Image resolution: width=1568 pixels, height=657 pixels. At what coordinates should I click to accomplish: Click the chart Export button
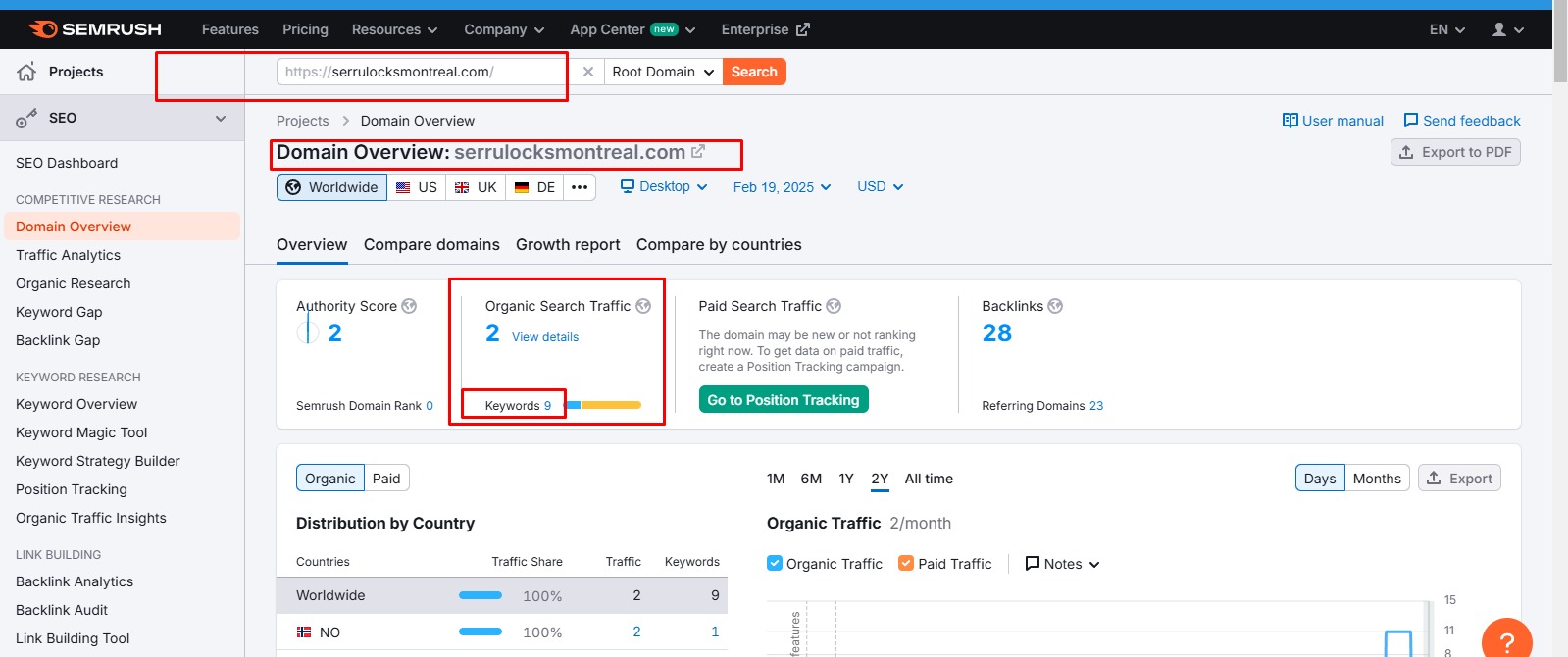(1459, 479)
